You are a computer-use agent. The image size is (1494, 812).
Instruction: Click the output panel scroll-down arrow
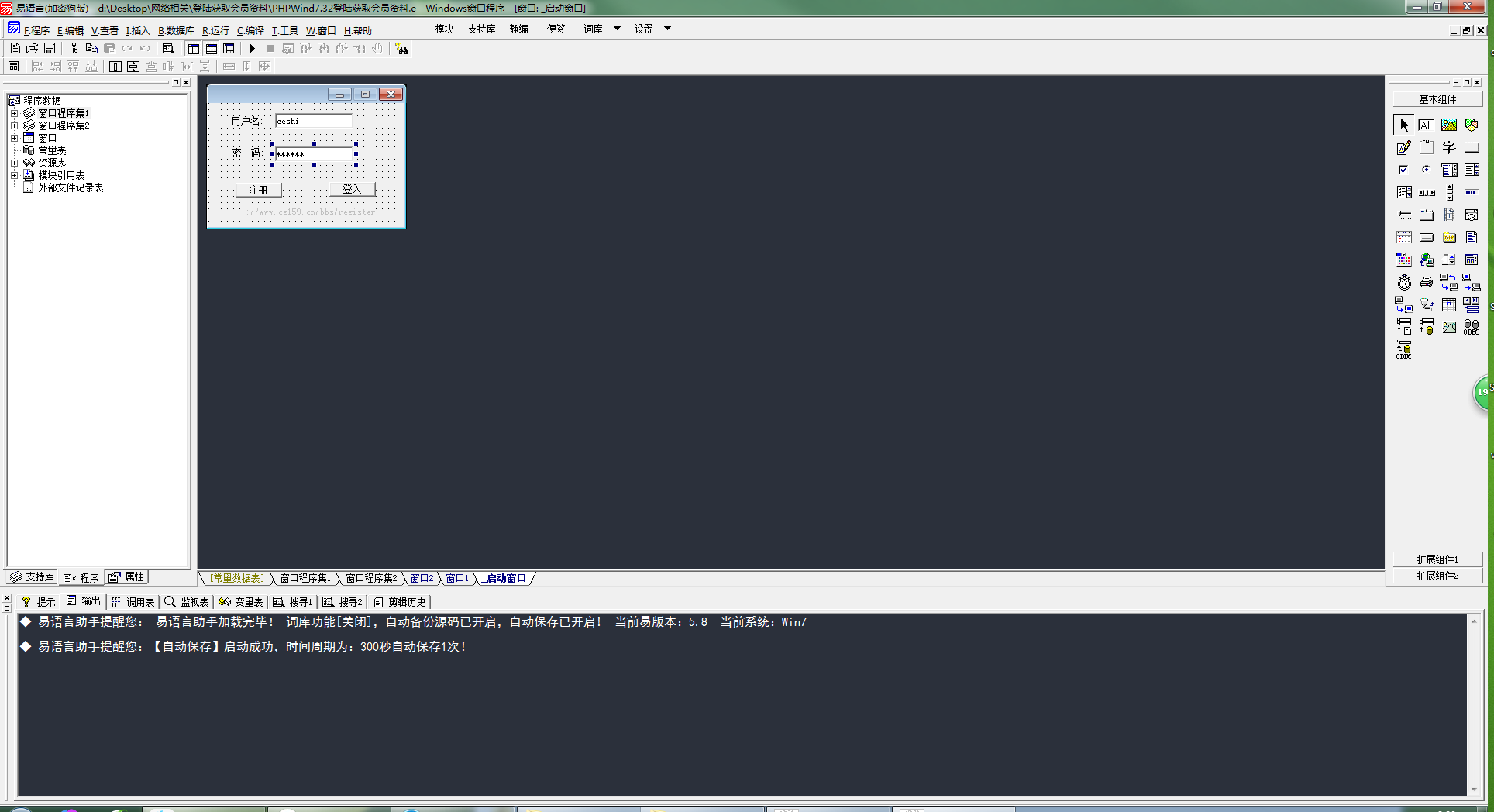tap(1474, 790)
